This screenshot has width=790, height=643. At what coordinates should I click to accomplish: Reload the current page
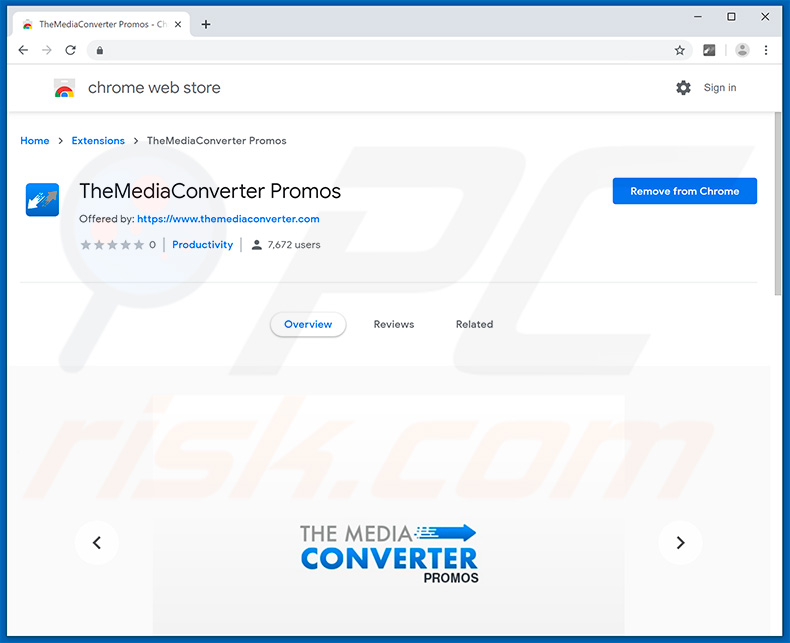tap(71, 50)
